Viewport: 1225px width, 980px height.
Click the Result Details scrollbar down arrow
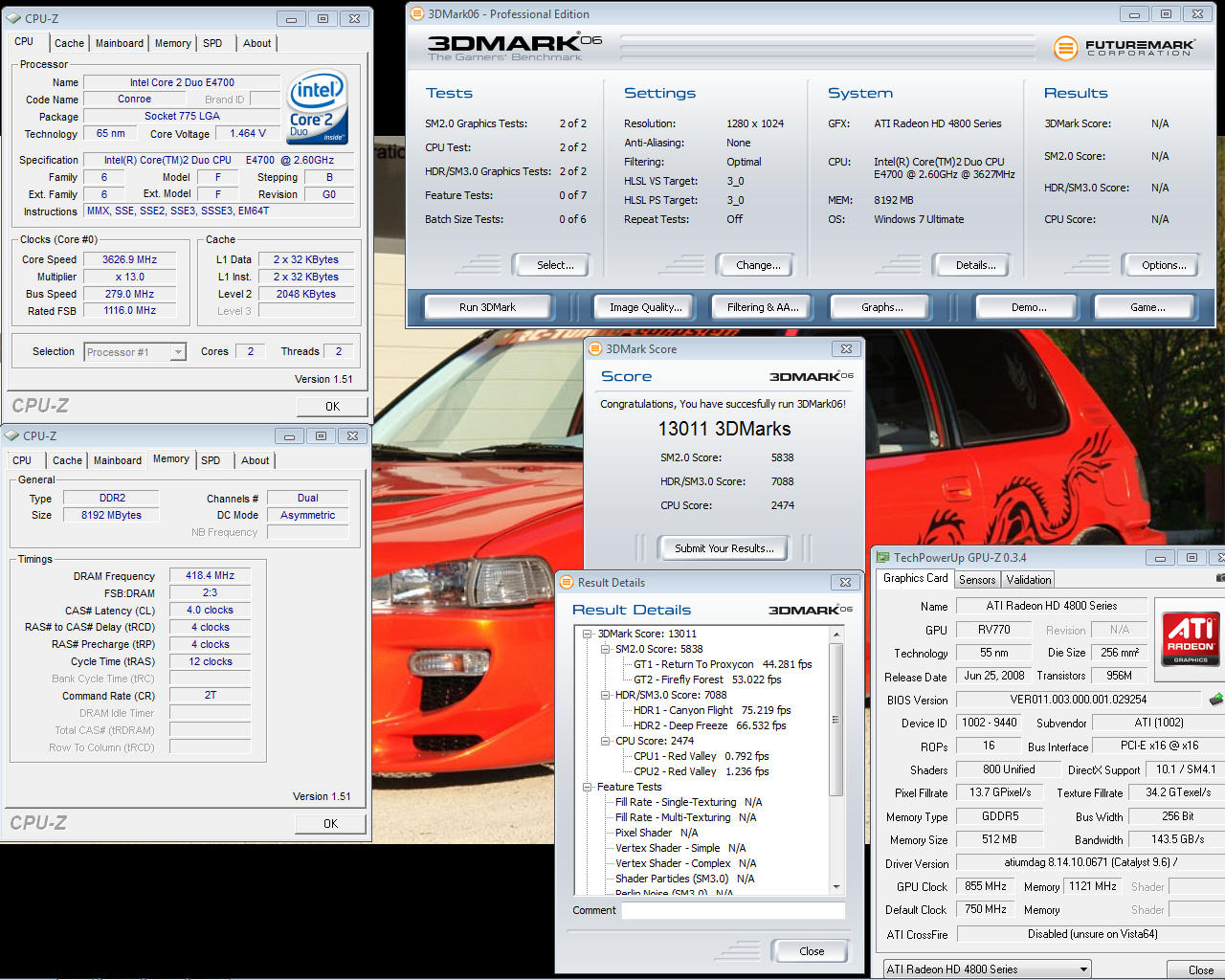835,887
